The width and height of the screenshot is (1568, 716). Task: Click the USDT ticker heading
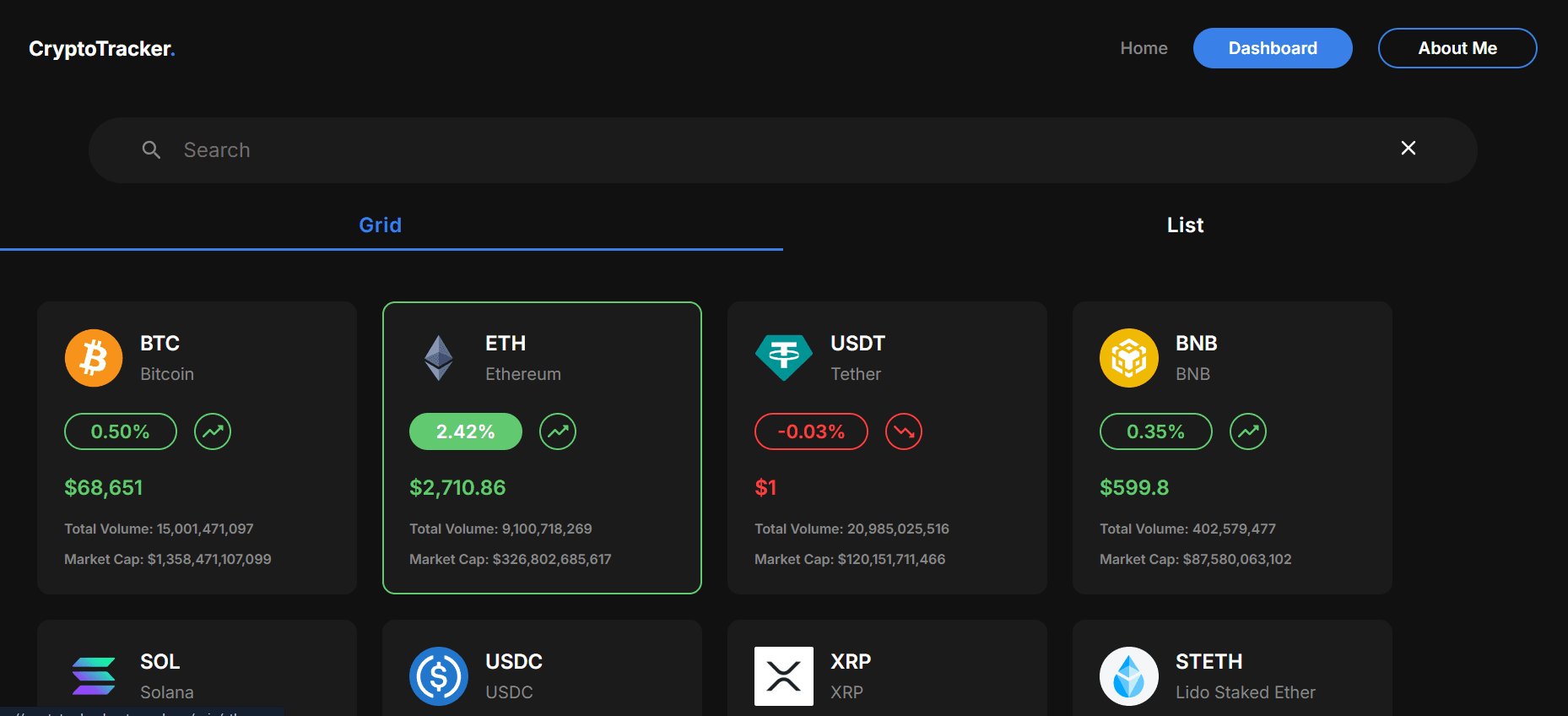(857, 344)
